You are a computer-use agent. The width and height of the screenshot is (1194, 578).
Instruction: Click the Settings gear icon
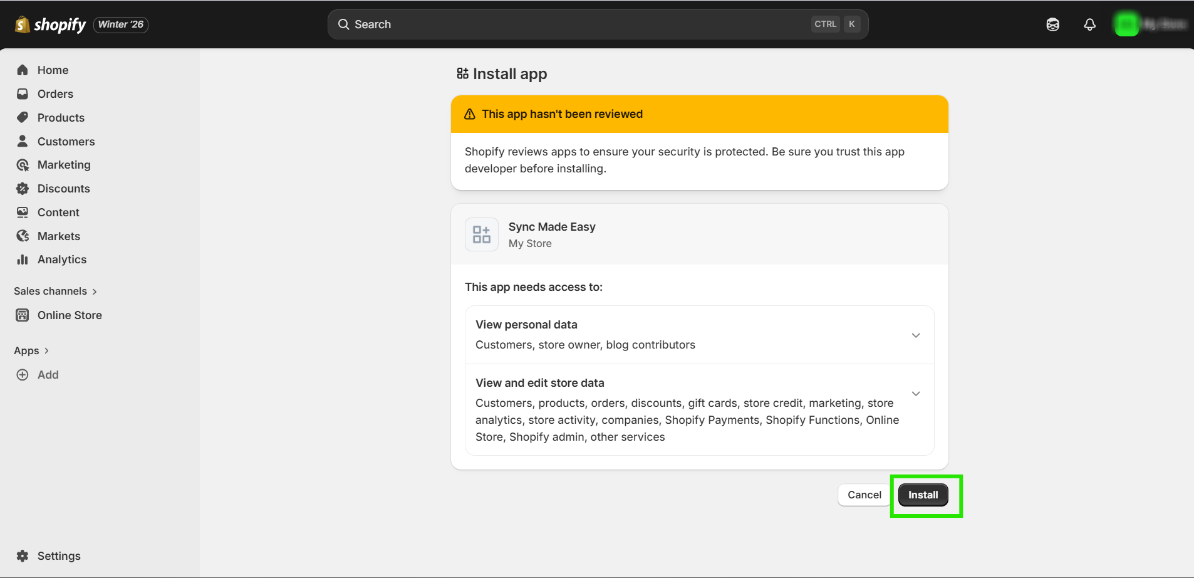click(23, 556)
